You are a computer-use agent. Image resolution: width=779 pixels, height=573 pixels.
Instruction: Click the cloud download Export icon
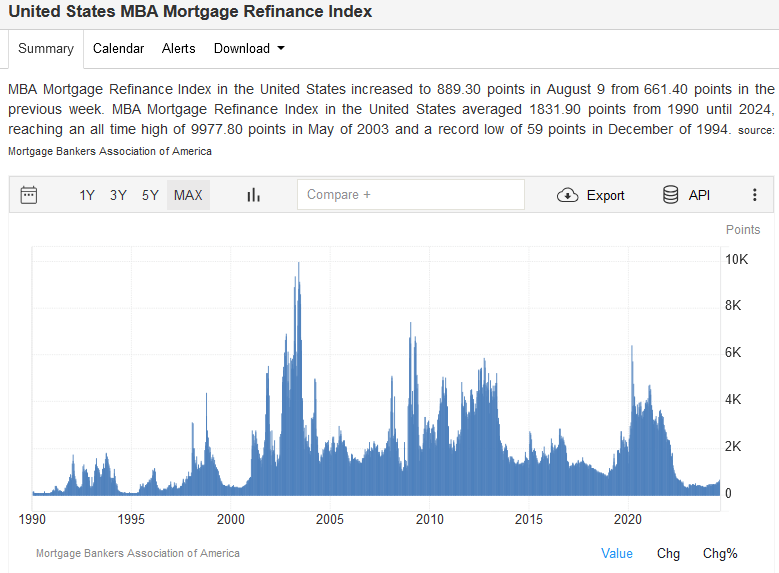coord(568,195)
